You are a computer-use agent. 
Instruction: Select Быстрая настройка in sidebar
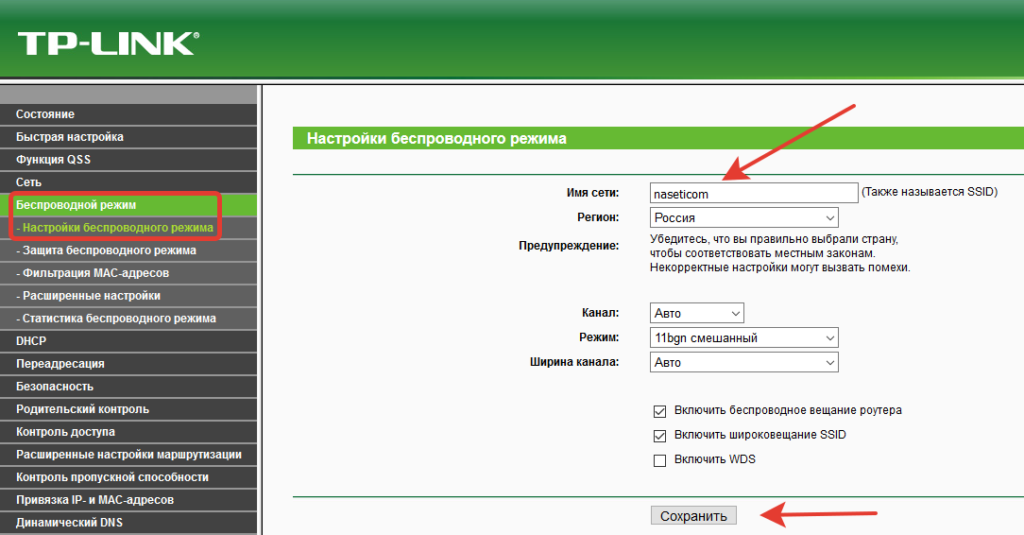[x=70, y=137]
